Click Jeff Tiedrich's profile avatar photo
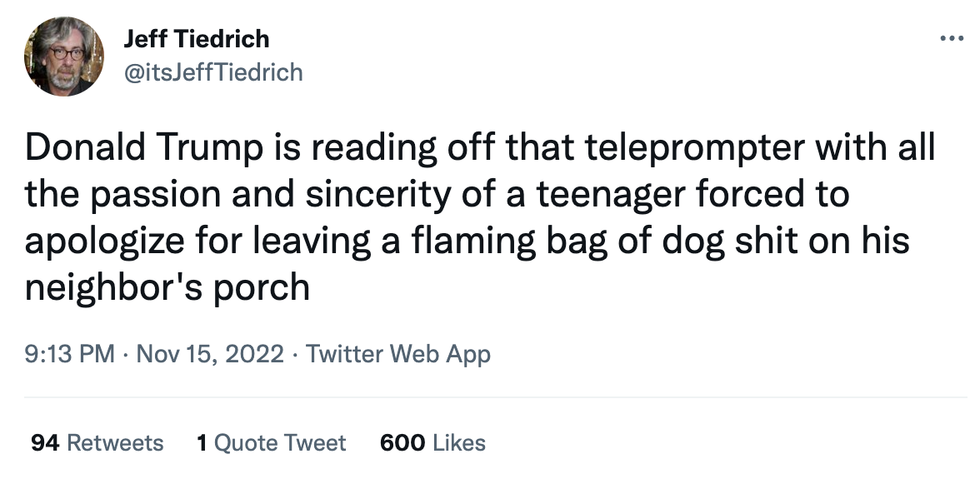This screenshot has width=980, height=483. pyautogui.click(x=66, y=57)
